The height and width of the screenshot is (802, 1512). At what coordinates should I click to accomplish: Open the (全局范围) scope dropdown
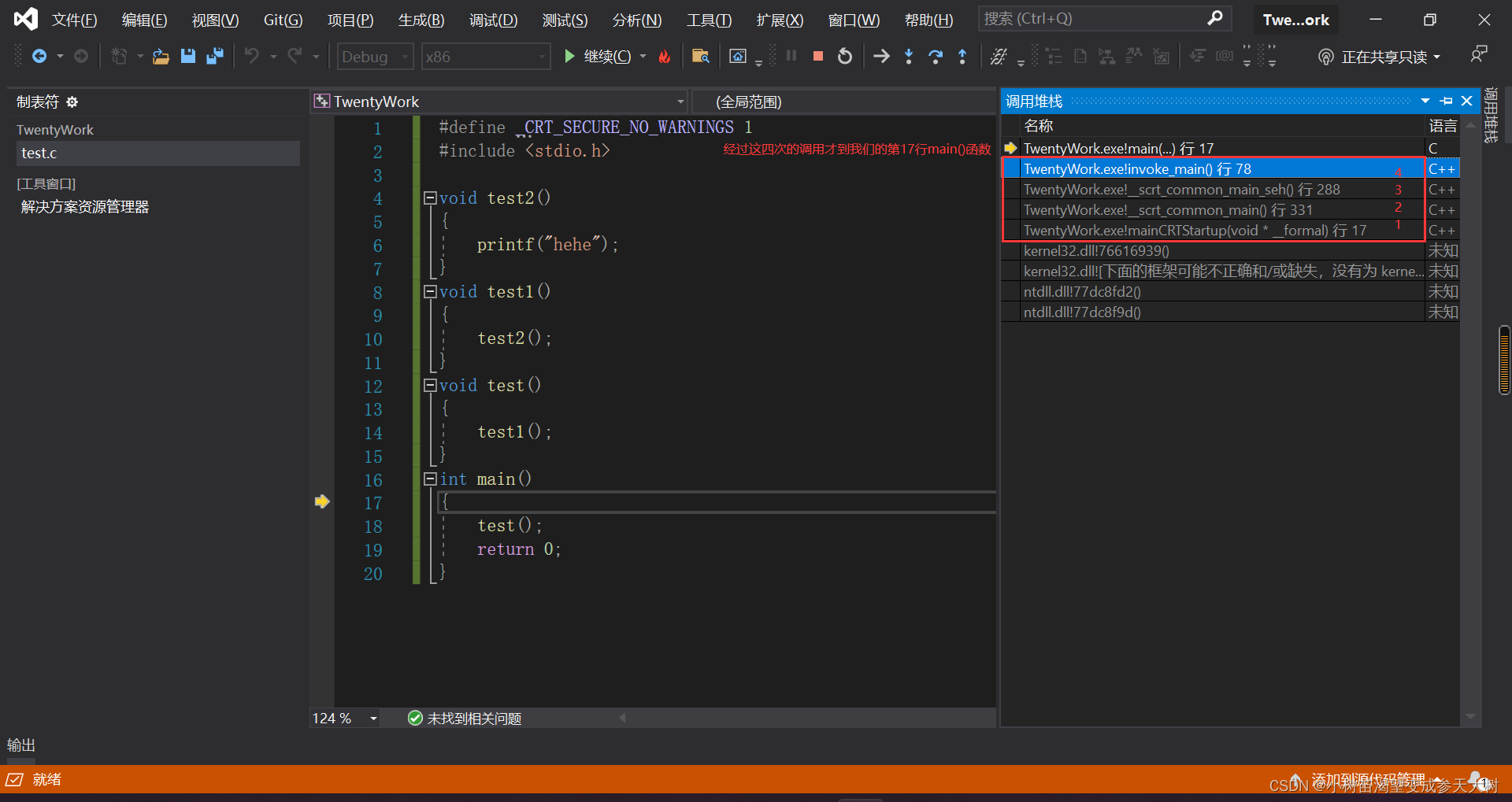[844, 102]
